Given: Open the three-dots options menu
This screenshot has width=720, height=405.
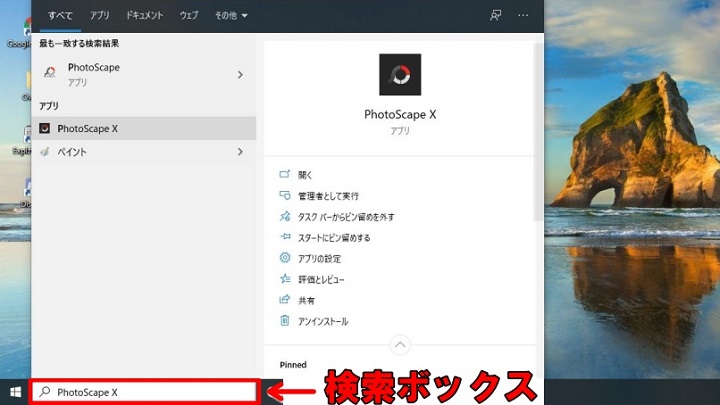Looking at the screenshot, I should coord(523,16).
